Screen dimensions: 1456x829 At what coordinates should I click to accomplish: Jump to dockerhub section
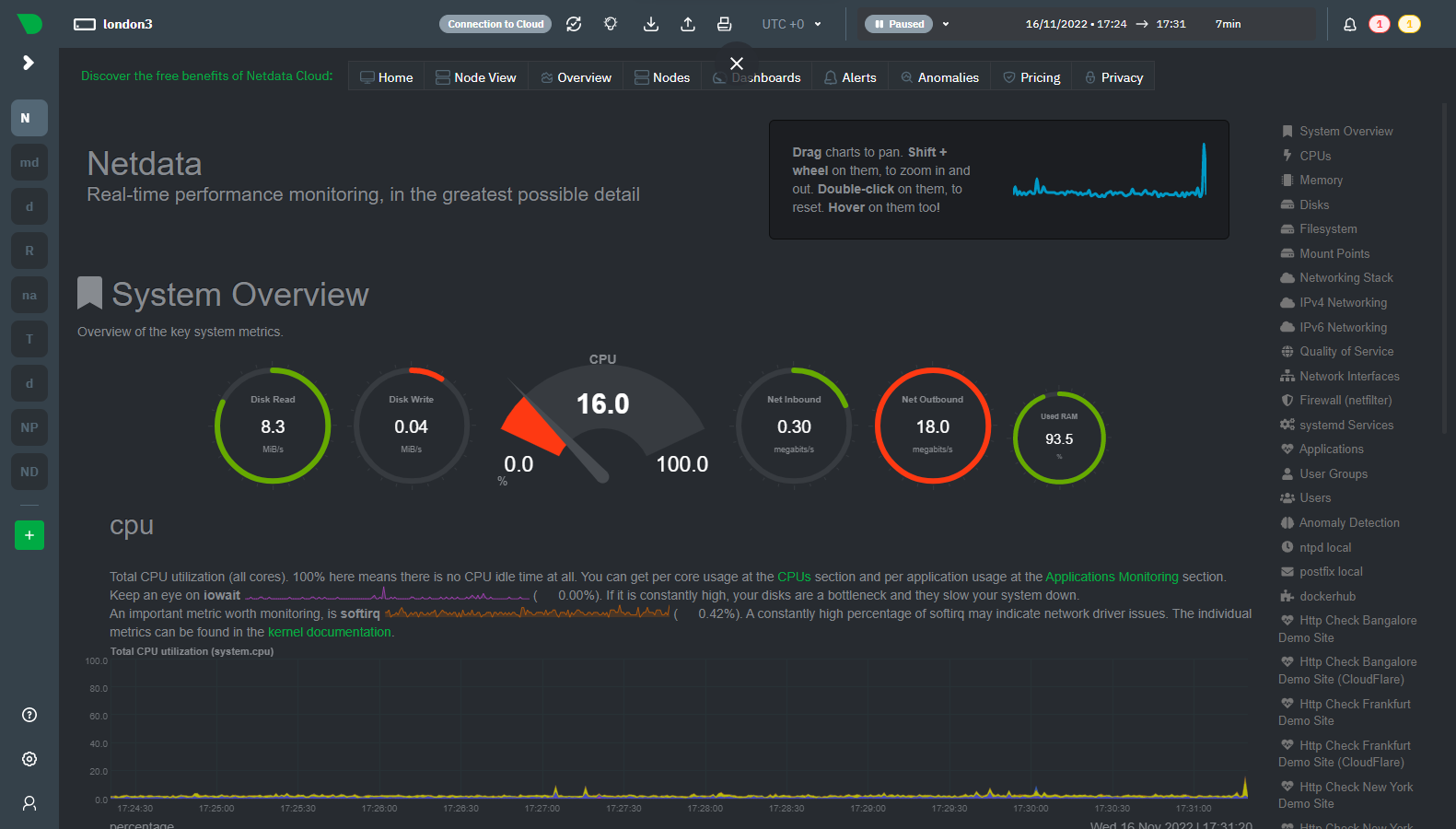[1318, 596]
